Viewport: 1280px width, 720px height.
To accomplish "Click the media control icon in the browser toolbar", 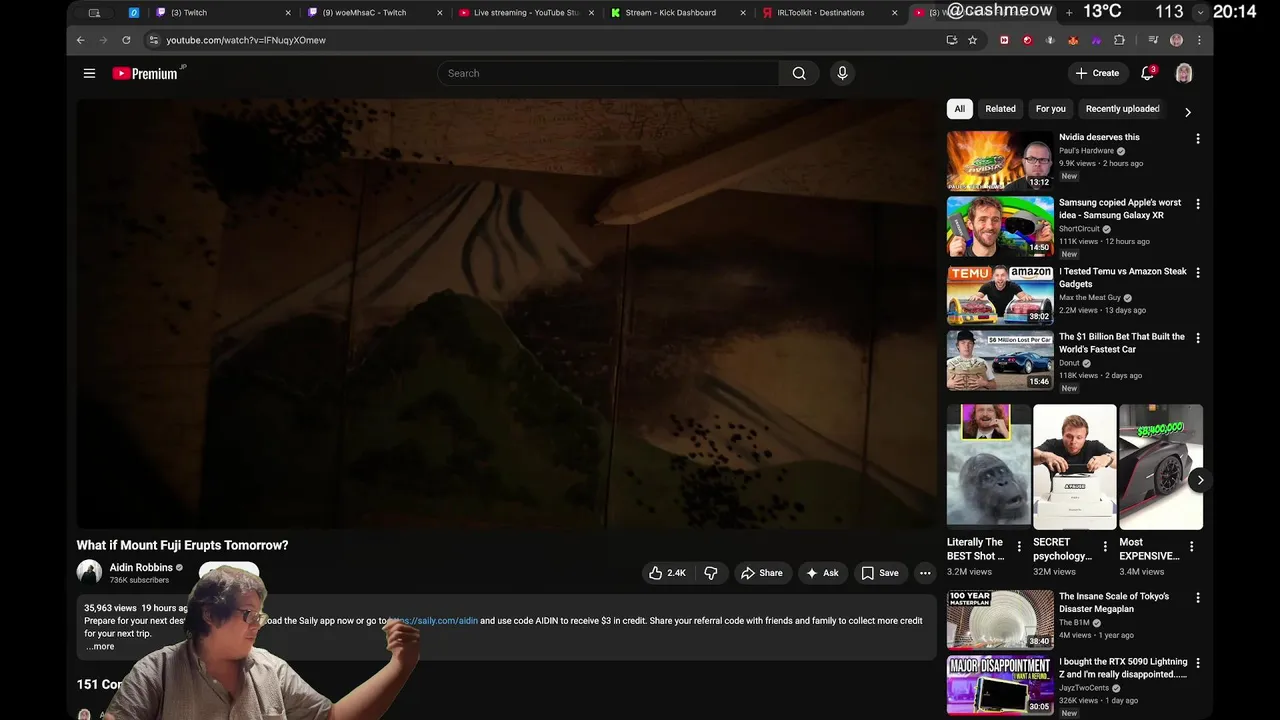I will click(1153, 40).
